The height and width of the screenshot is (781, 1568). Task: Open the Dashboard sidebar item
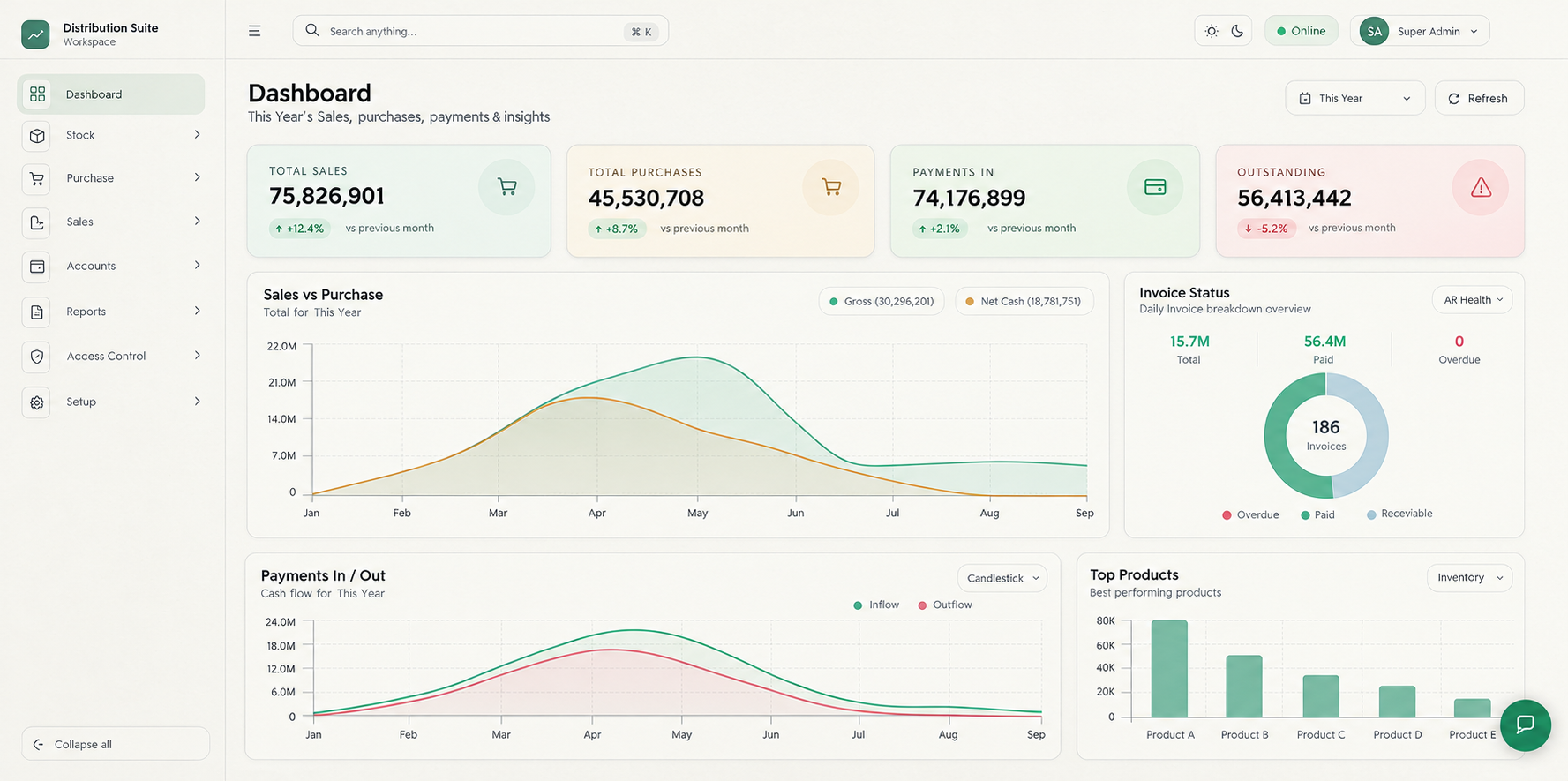tap(111, 94)
